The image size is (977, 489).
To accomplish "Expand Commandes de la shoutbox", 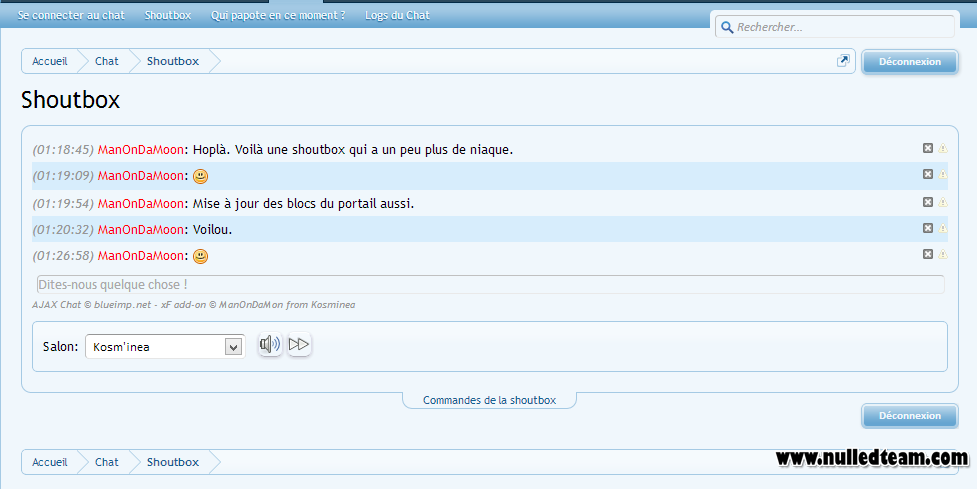I will click(489, 400).
